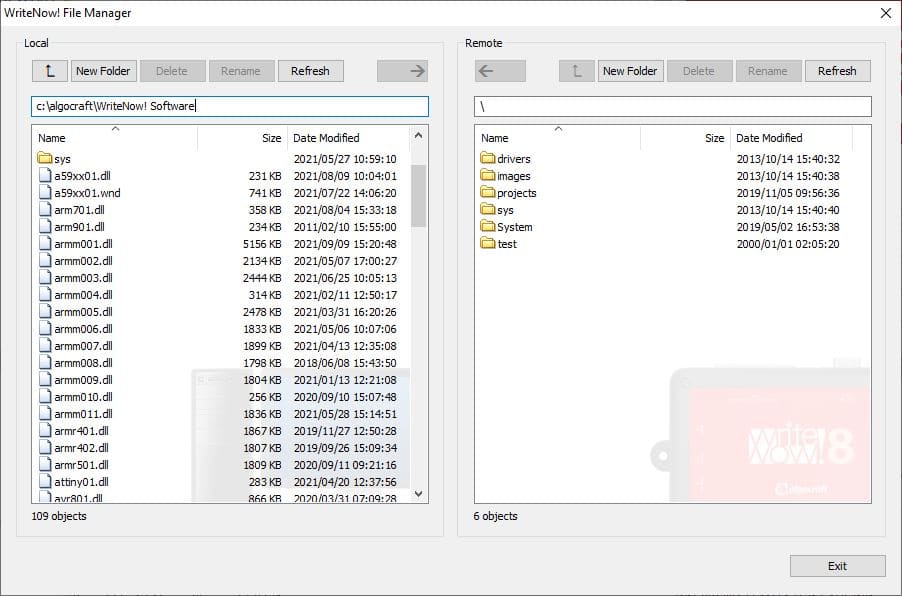Click date 2011/02/10 15:55:00
The width and height of the screenshot is (902, 596).
pos(345,227)
